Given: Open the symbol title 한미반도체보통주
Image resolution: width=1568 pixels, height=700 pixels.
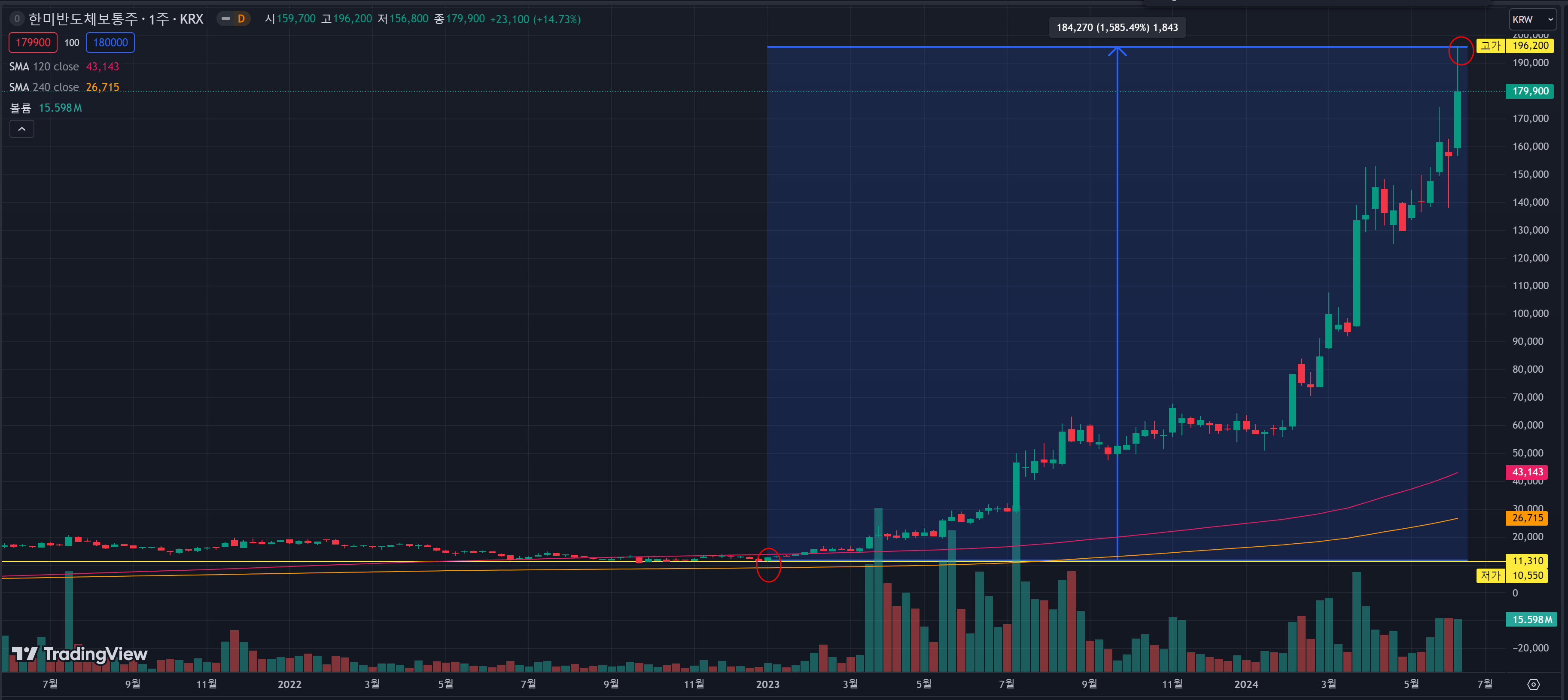Looking at the screenshot, I should pos(83,19).
